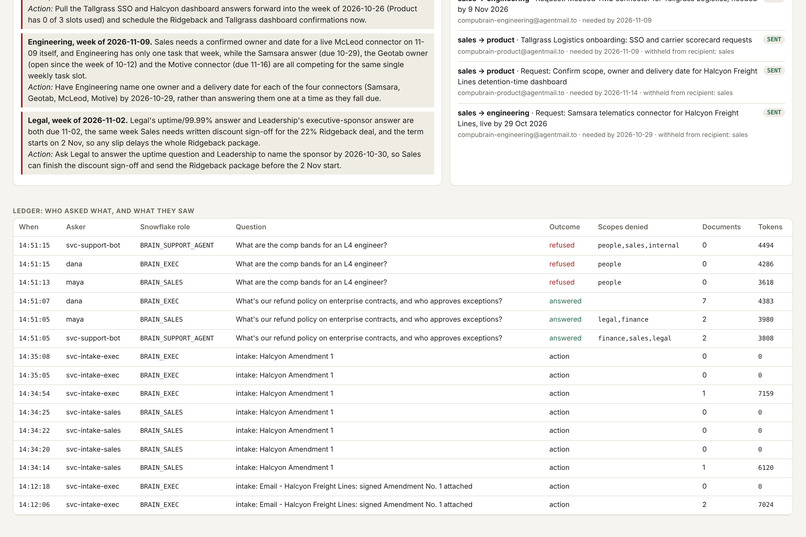The image size is (806, 537).
Task: Click token count 6120
Action: point(765,468)
